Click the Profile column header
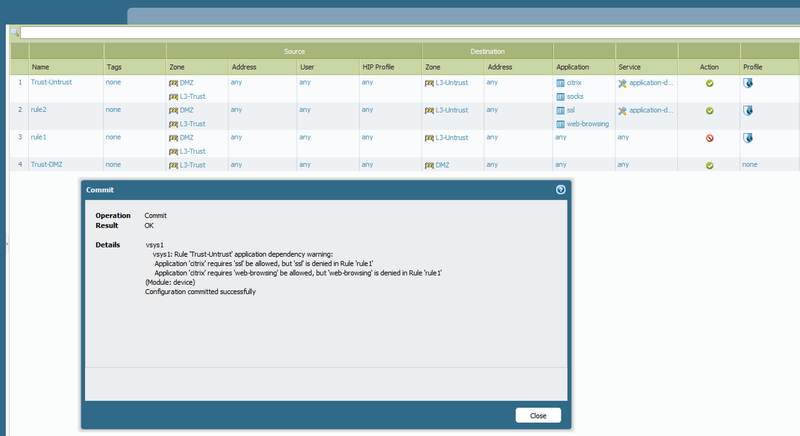 tap(770, 67)
